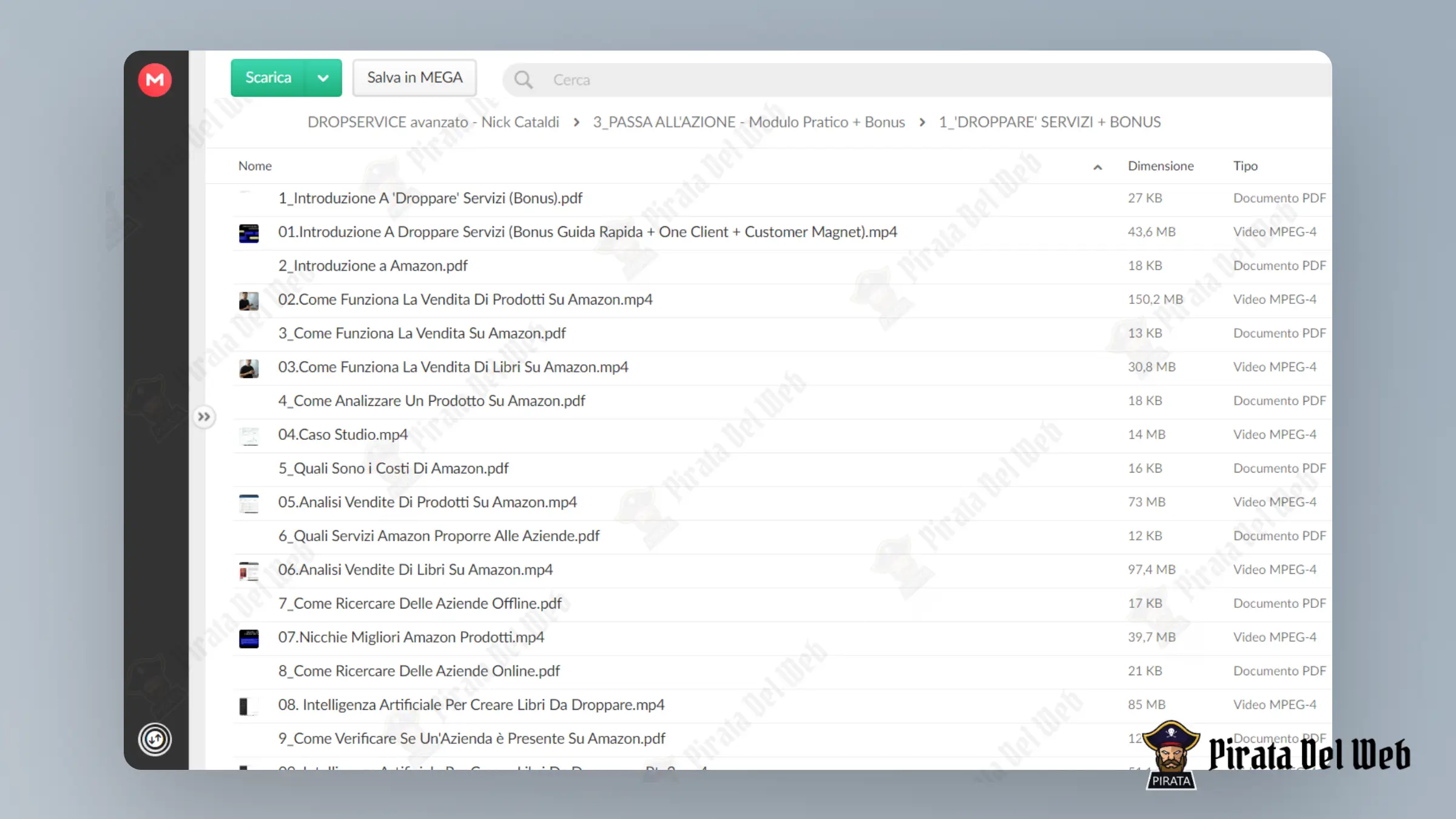Image resolution: width=1456 pixels, height=819 pixels.
Task: Select 9_Come Verificare Se Un'Azienda è Presente Su Amazon.pdf
Action: pos(471,738)
